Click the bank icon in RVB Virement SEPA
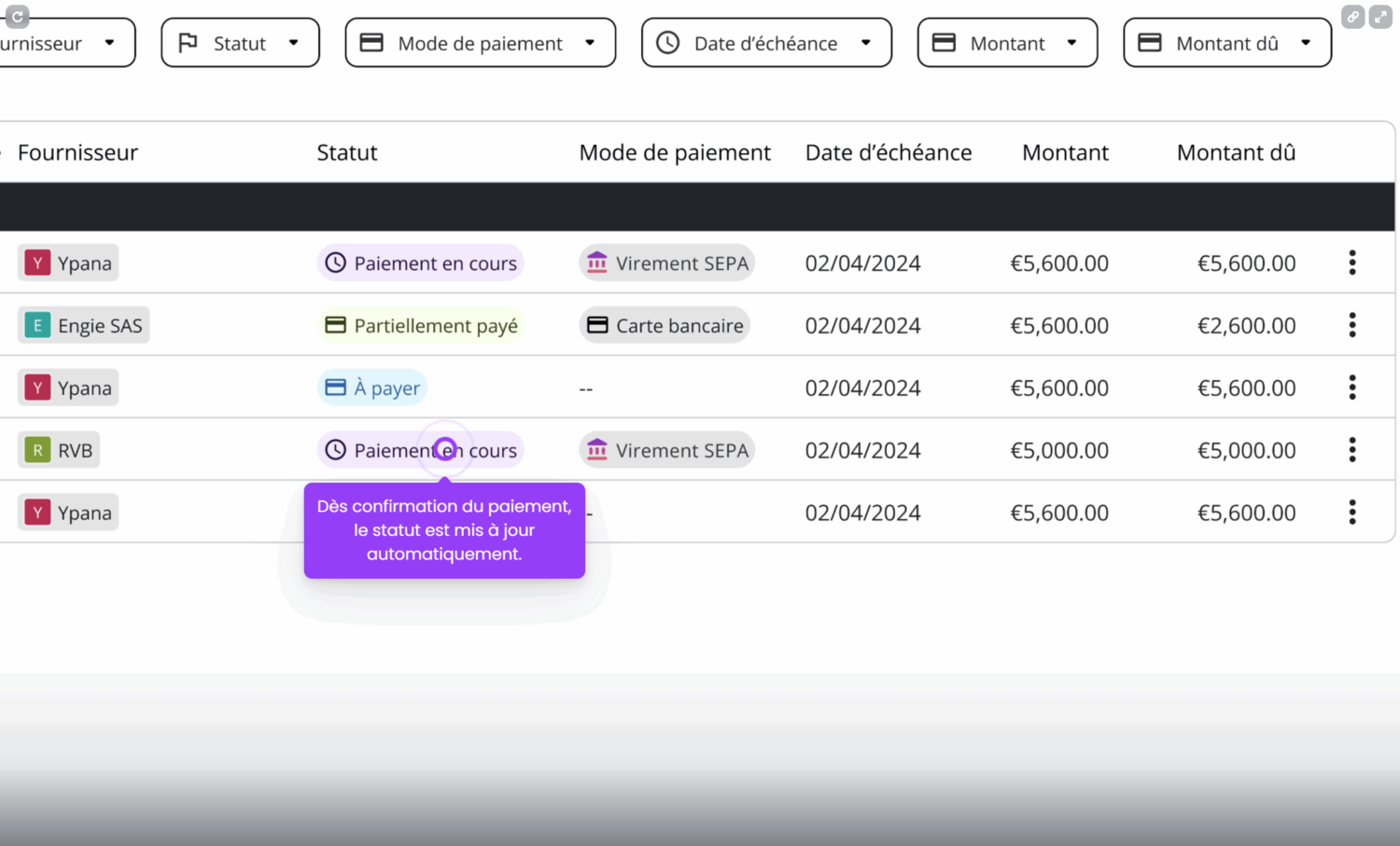1400x846 pixels. [597, 449]
